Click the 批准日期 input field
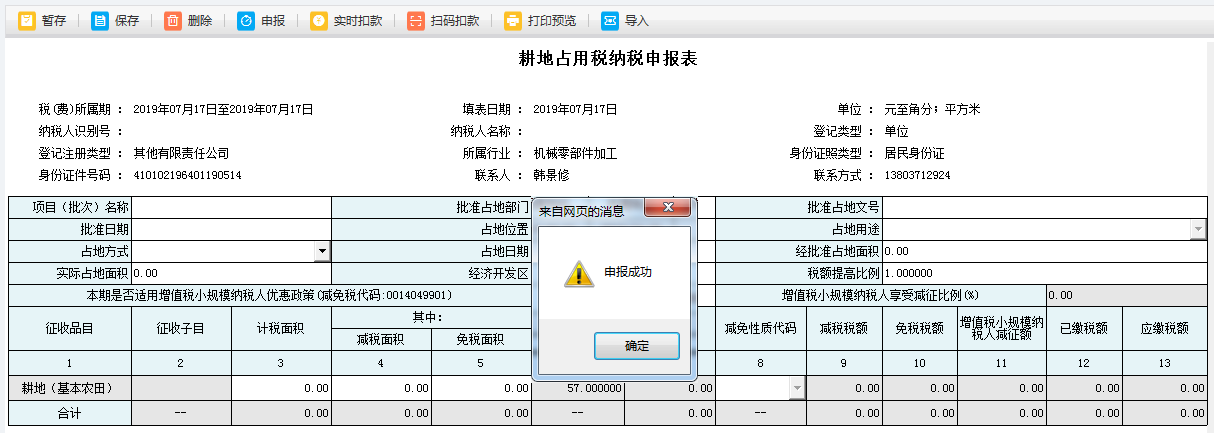The height and width of the screenshot is (433, 1214). coord(231,229)
